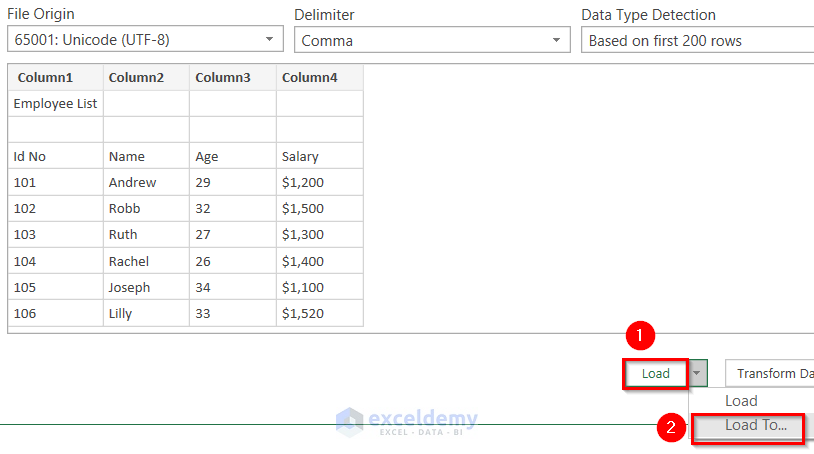Open the Delimiter dropdown

click(432, 40)
